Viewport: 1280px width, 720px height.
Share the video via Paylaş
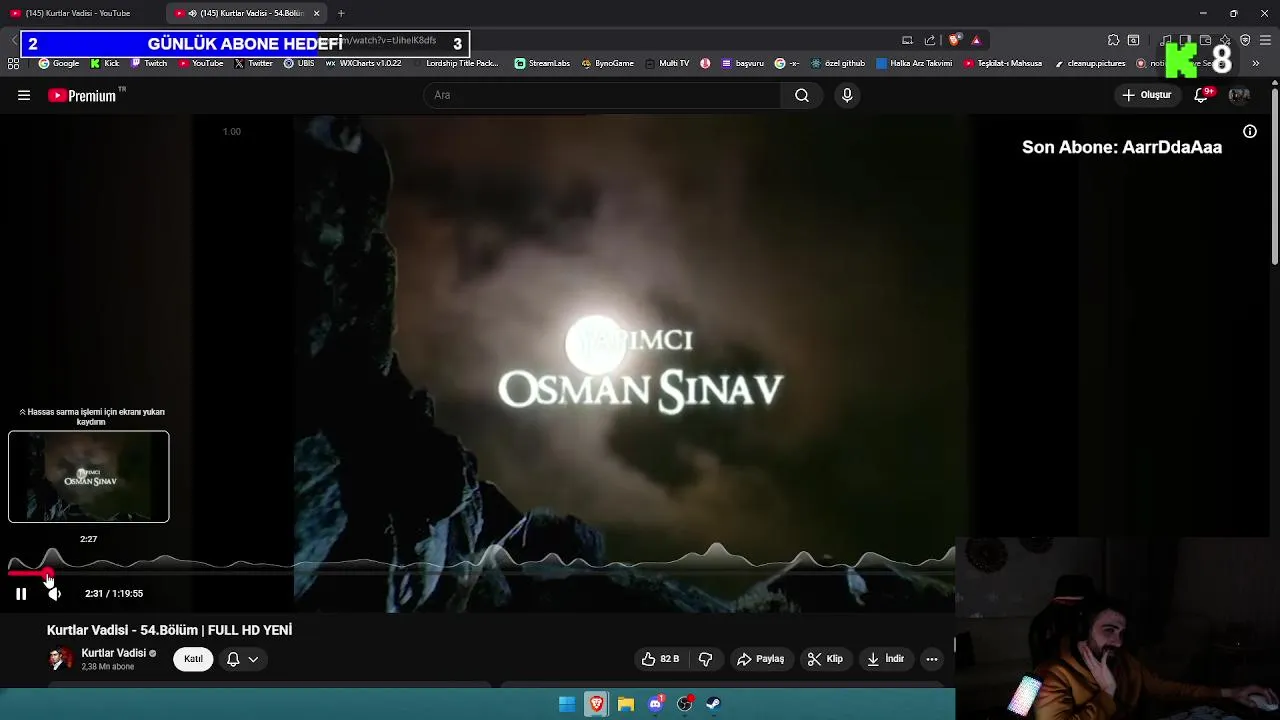pos(760,659)
